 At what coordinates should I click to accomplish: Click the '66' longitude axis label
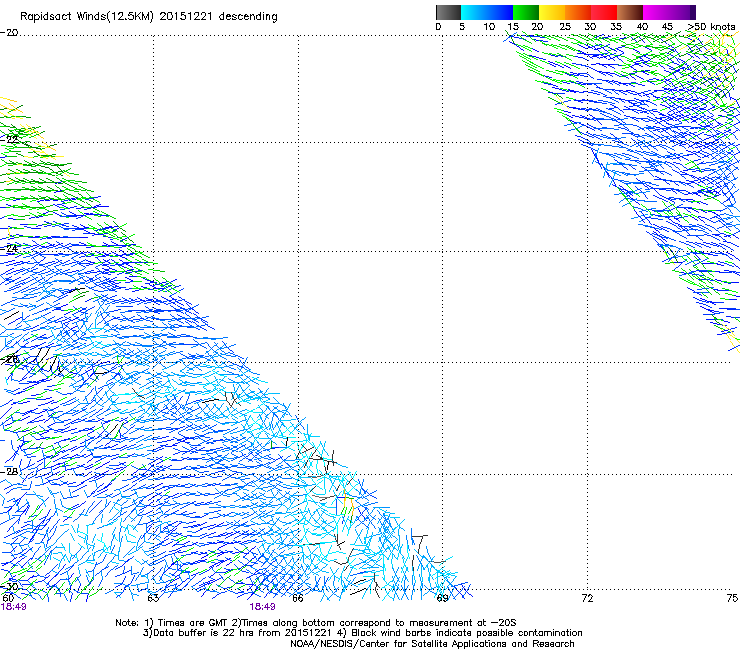coord(297,598)
